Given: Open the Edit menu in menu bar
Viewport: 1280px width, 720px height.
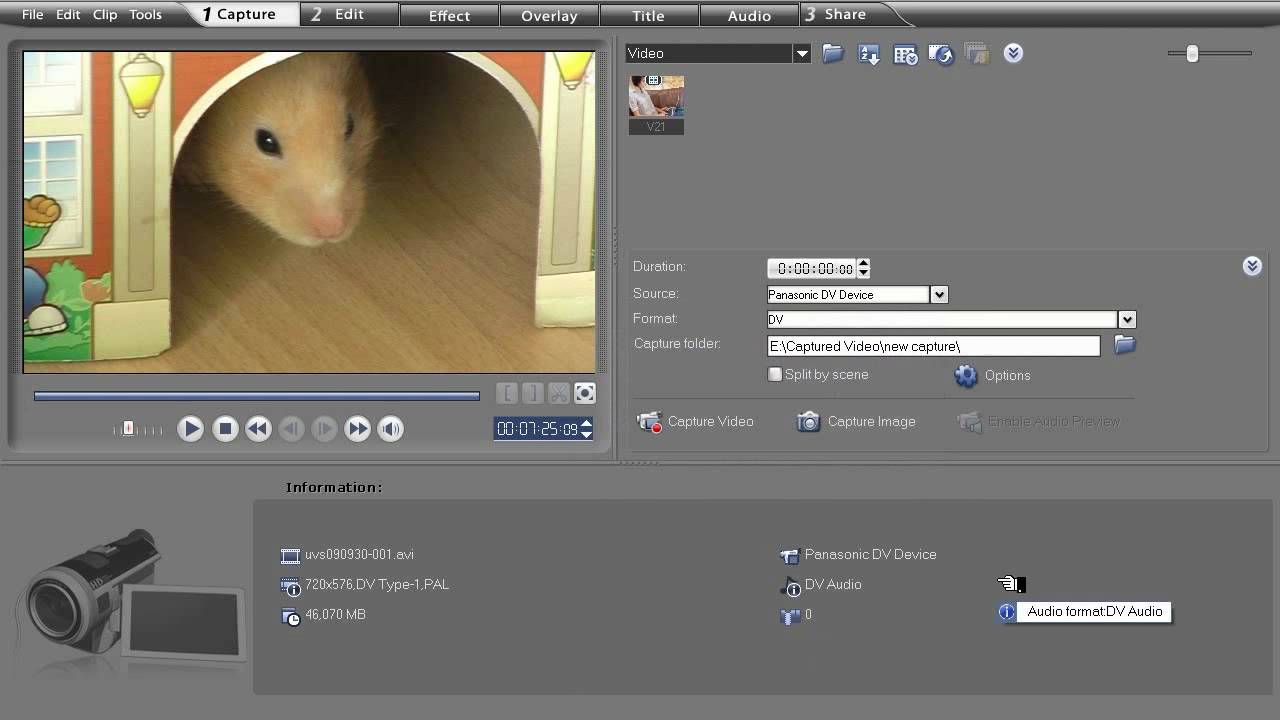Looking at the screenshot, I should (x=68, y=15).
